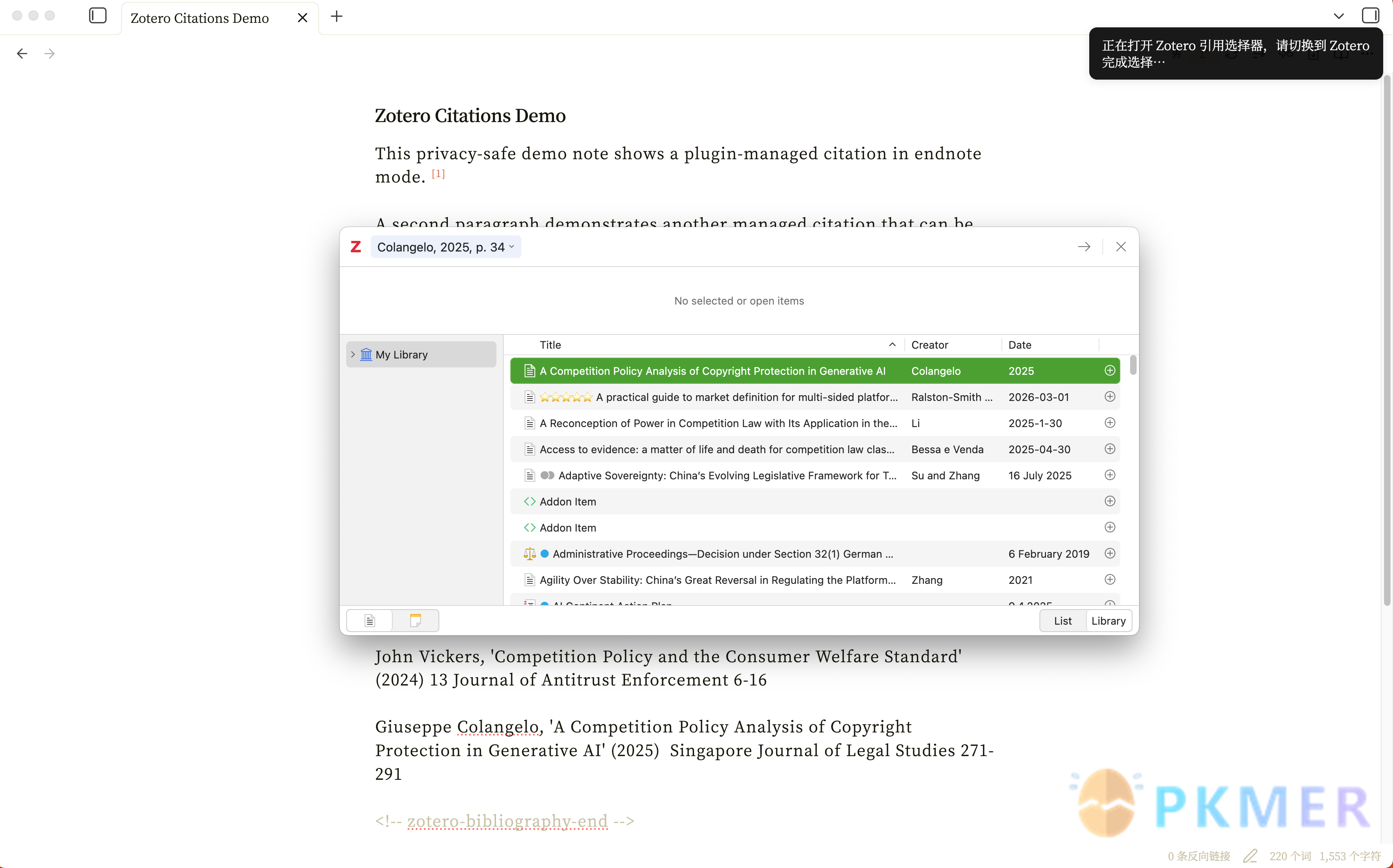Click the Zotero Citations Demo note title

click(470, 116)
